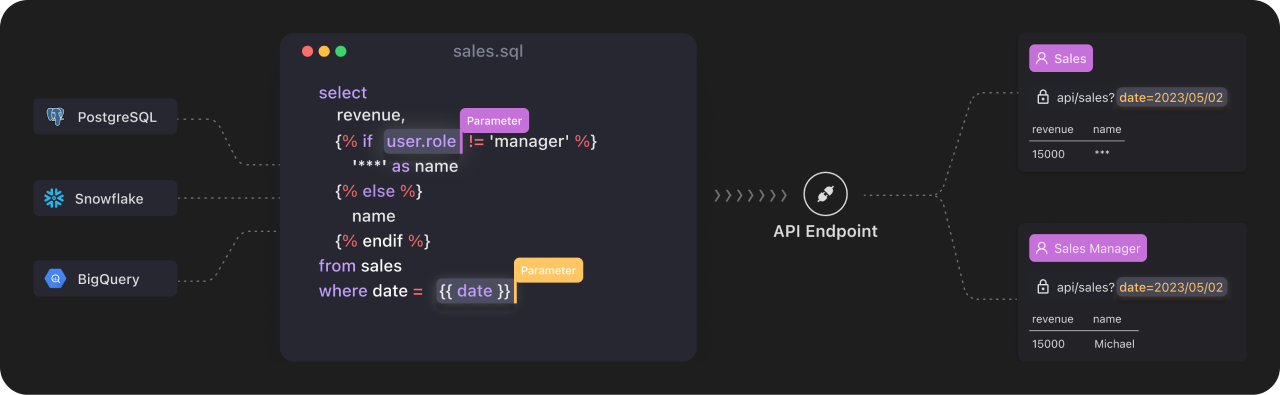1280x395 pixels.
Task: Click the lock icon in the Sales Manager card
Action: pos(1042,287)
